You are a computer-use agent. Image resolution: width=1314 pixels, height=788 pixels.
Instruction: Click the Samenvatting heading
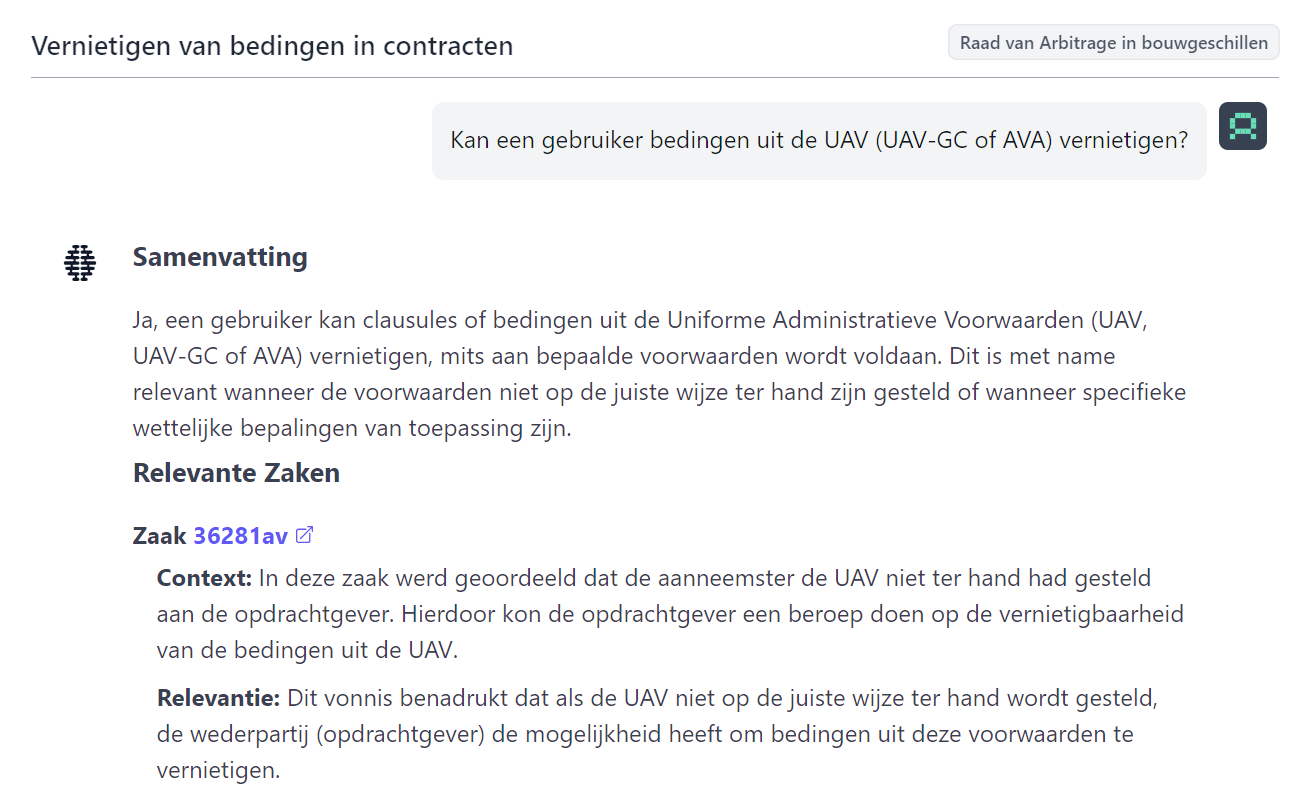pyautogui.click(x=220, y=257)
